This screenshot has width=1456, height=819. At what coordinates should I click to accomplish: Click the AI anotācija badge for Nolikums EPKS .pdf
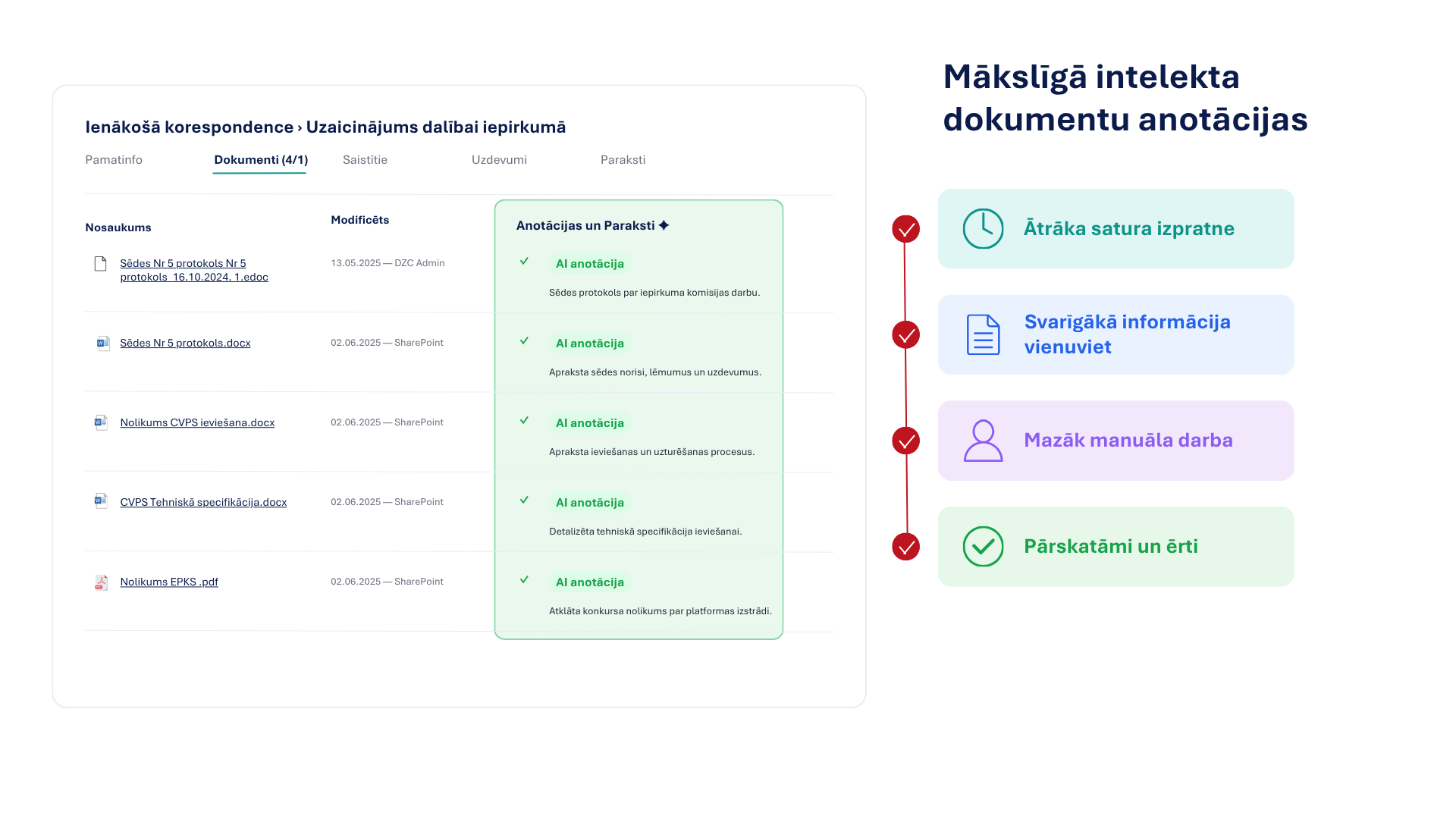point(590,582)
